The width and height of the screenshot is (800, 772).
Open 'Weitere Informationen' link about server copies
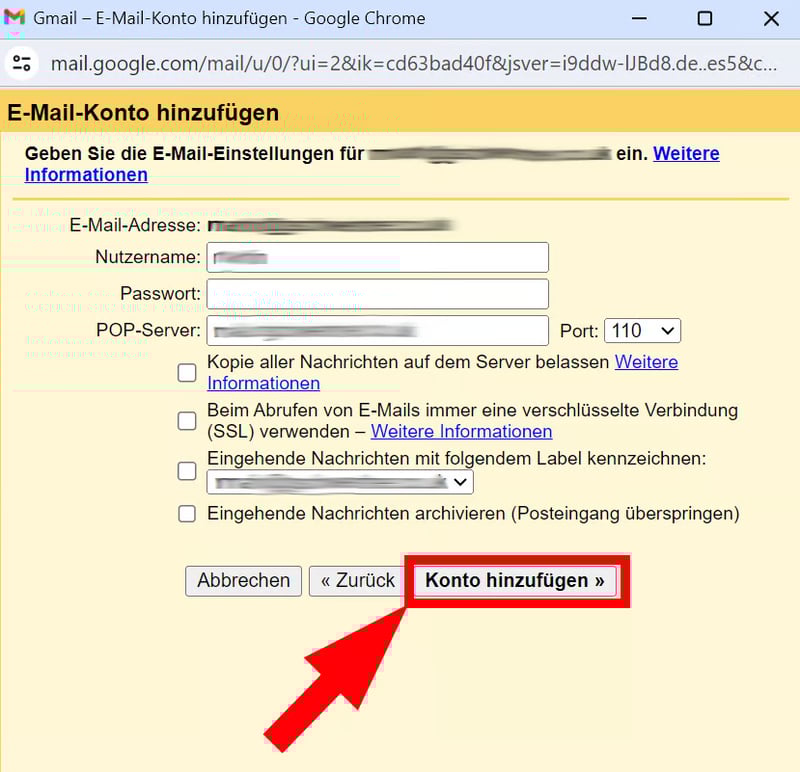pos(646,362)
